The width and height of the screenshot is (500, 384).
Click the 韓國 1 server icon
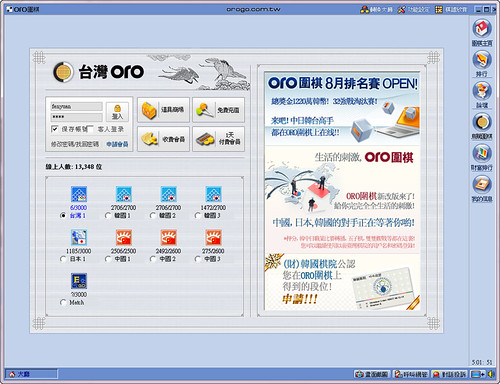(x=123, y=194)
